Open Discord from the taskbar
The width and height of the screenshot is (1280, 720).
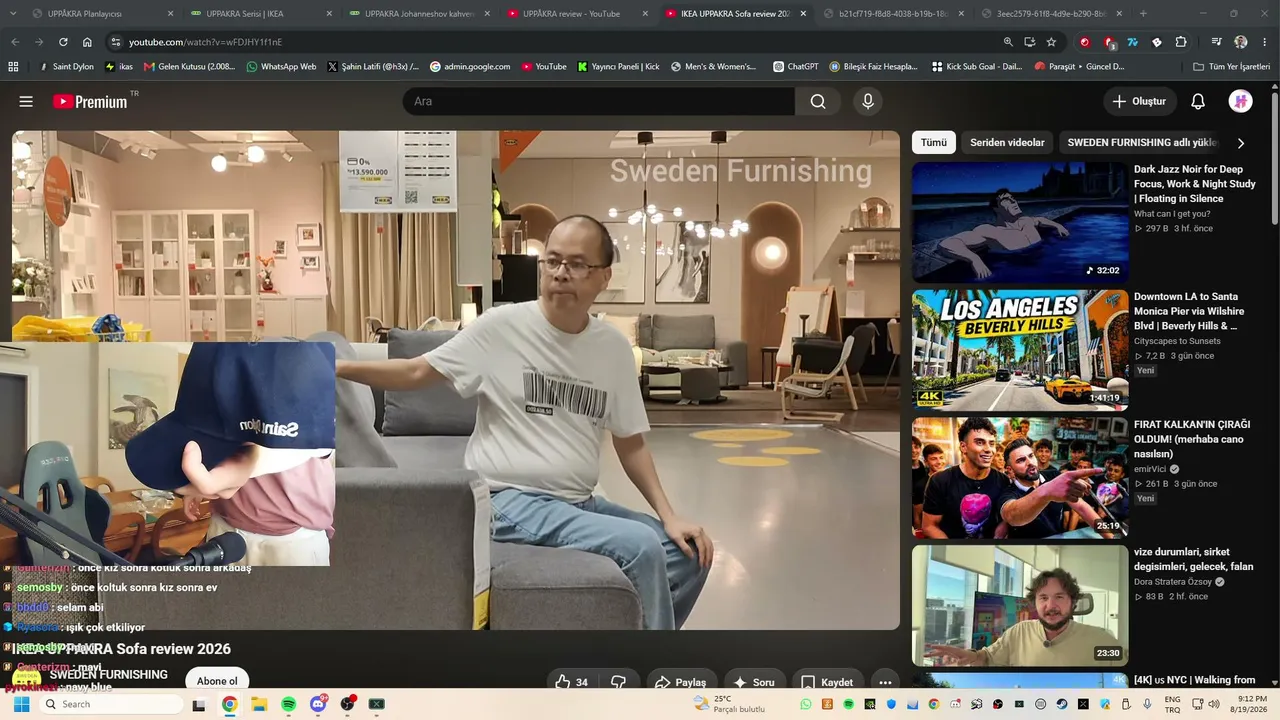(318, 704)
